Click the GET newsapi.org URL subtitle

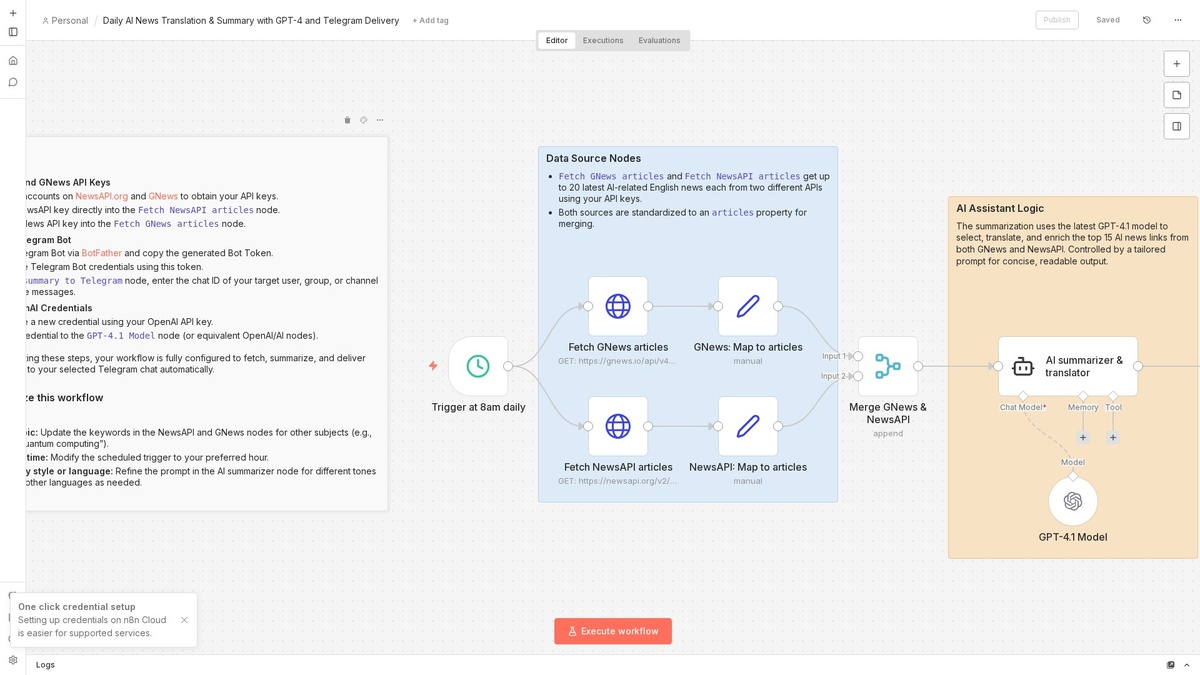618,481
